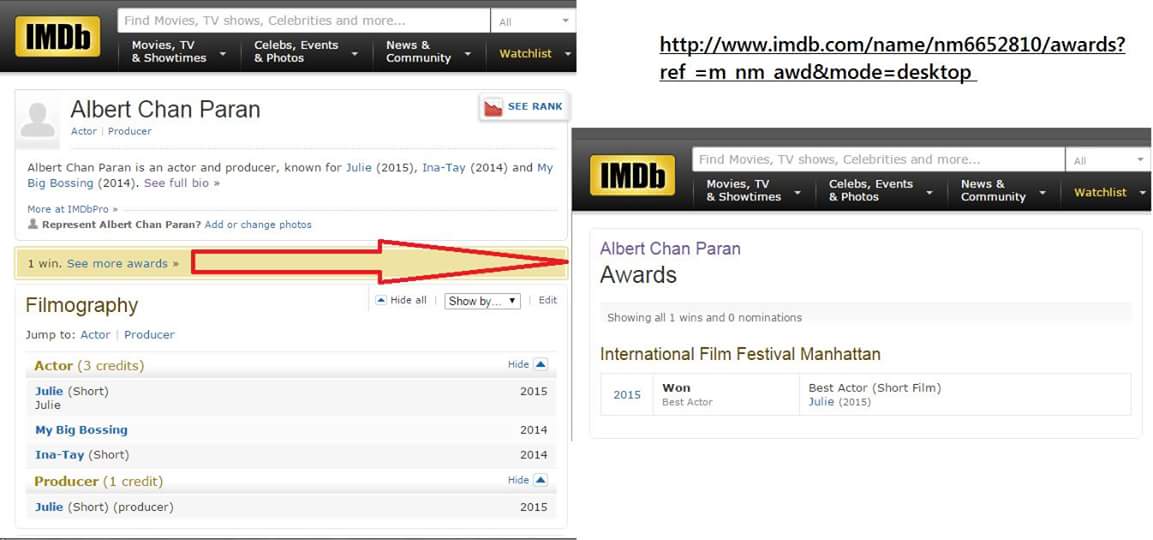Open the Show by... dropdown
Screen dimensions: 1153x540
pyautogui.click(x=482, y=301)
